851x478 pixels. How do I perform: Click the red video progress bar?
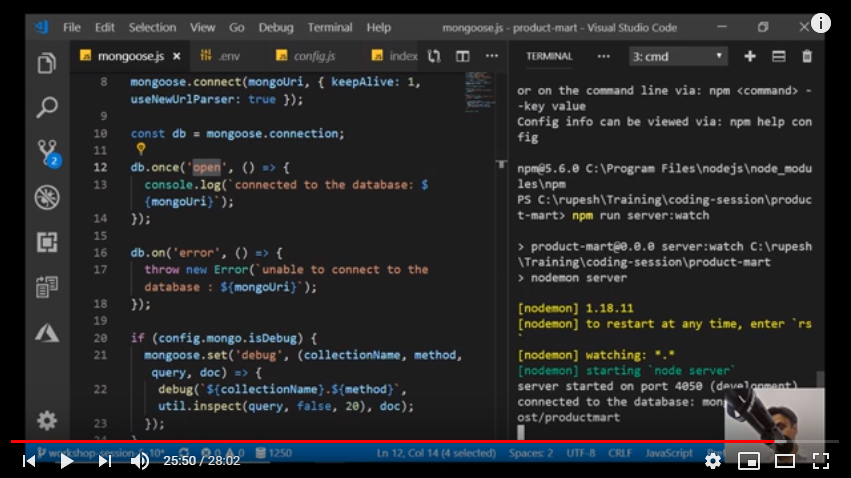pos(400,441)
